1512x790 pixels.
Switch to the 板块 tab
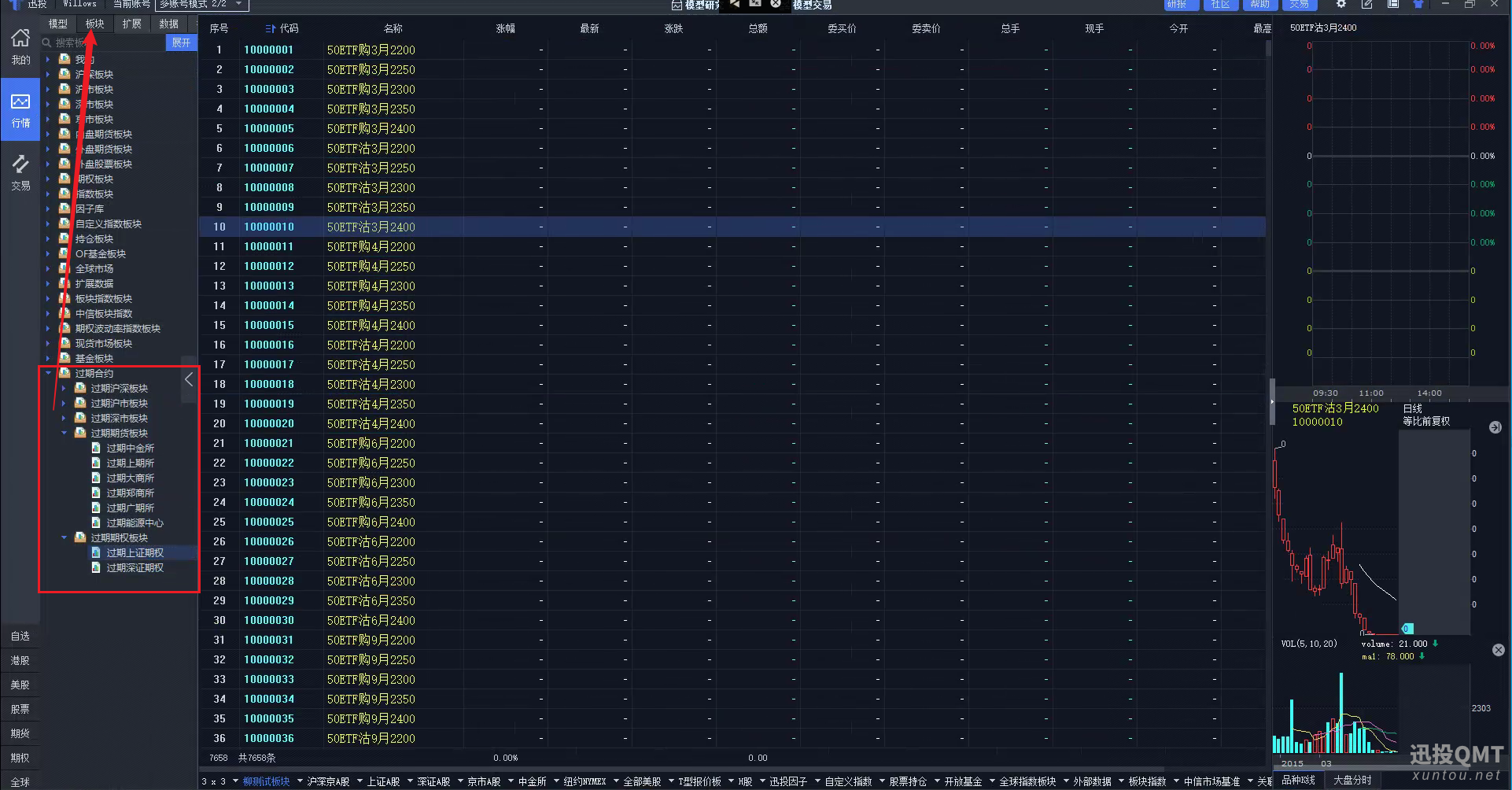pyautogui.click(x=95, y=24)
